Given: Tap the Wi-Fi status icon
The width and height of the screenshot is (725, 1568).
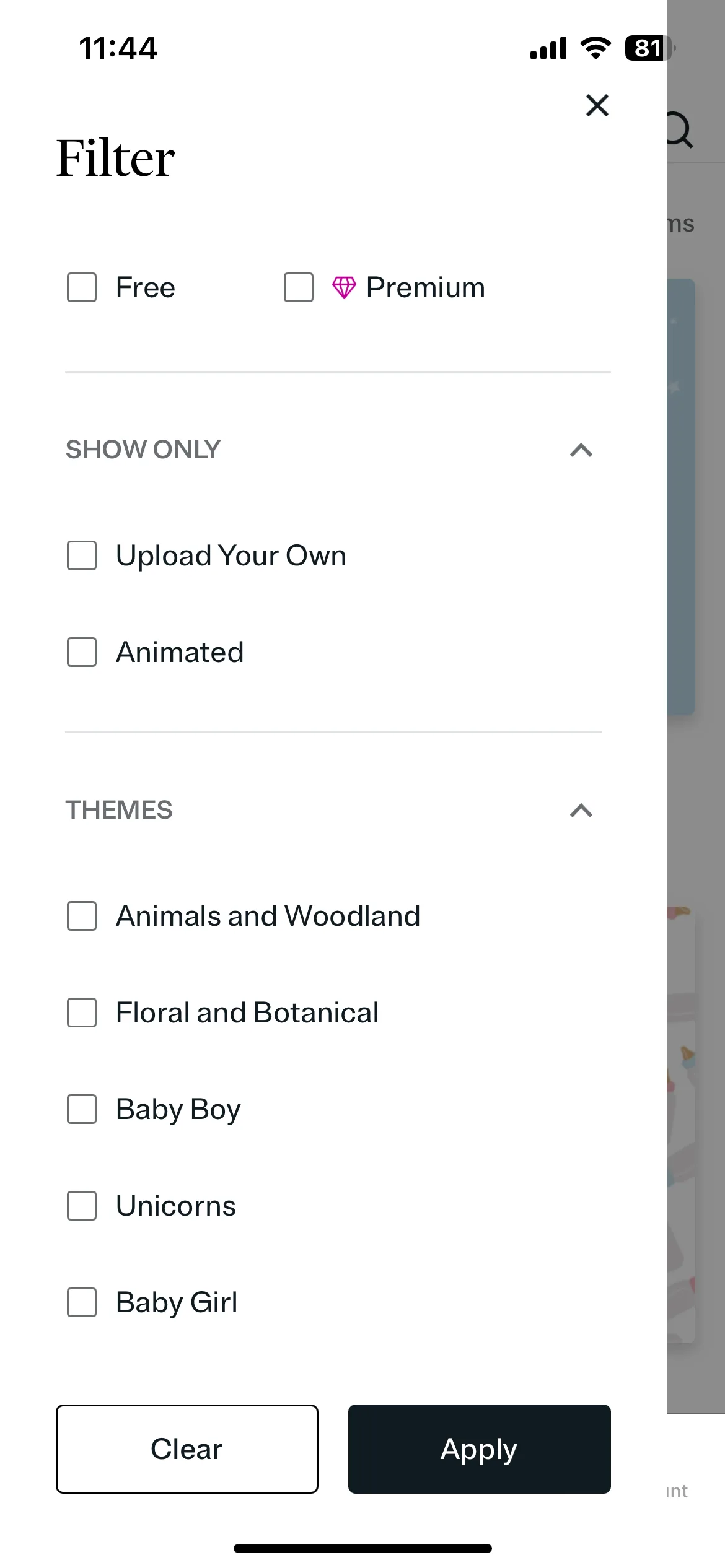Looking at the screenshot, I should pyautogui.click(x=595, y=48).
